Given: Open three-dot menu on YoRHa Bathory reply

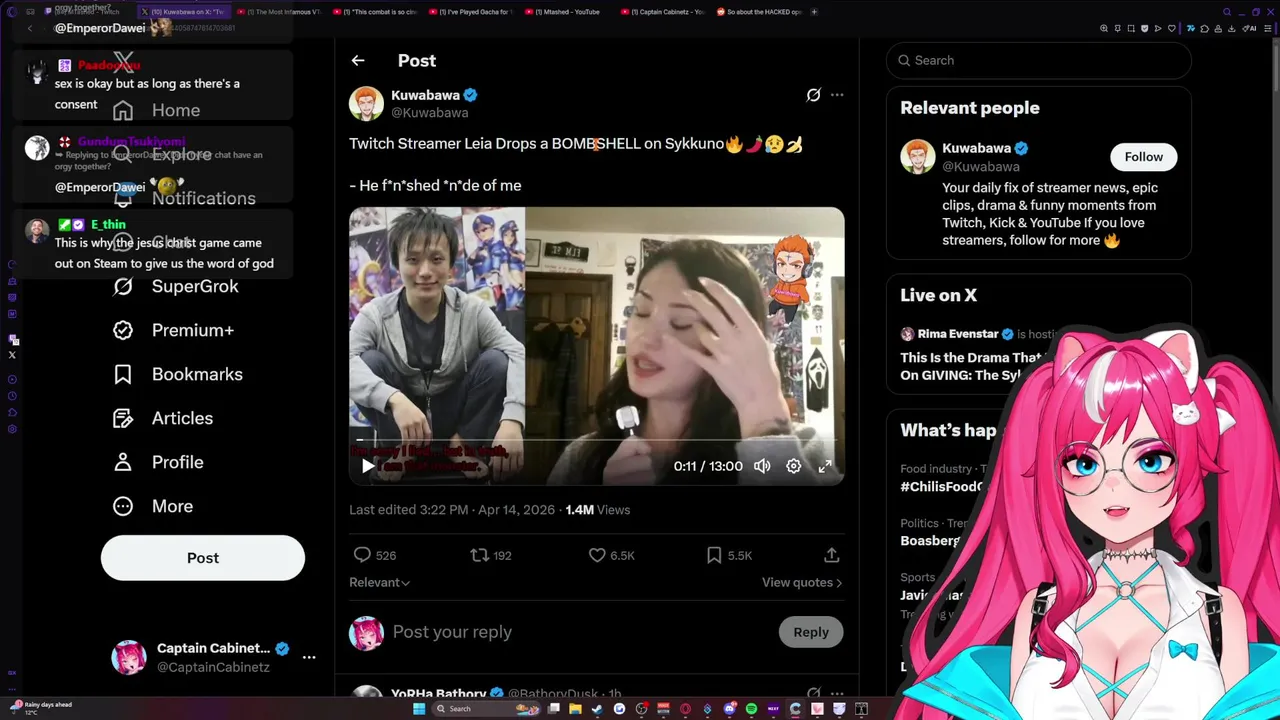Looking at the screenshot, I should coord(837,693).
